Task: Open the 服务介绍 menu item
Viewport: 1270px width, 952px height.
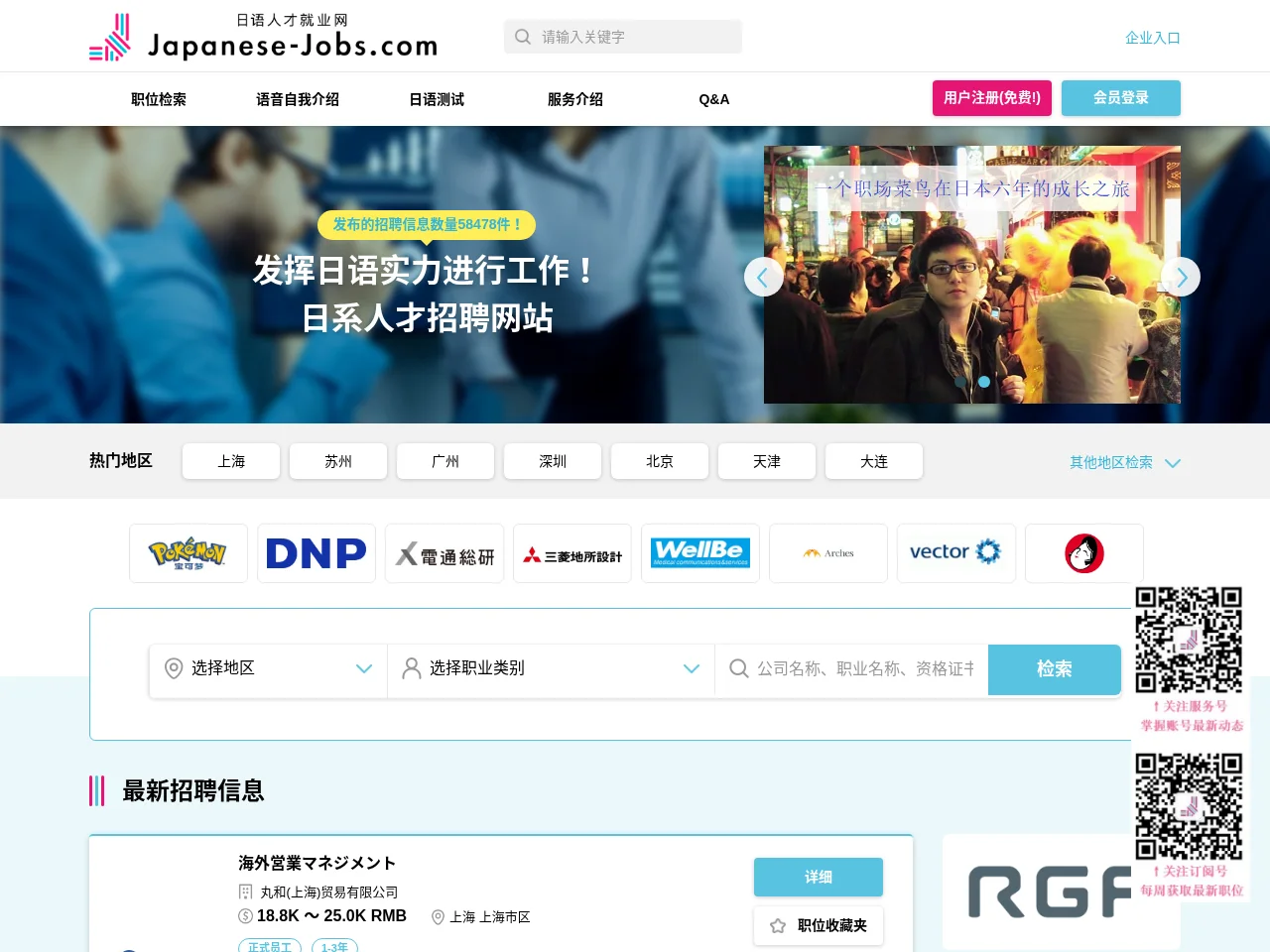Action: (575, 99)
